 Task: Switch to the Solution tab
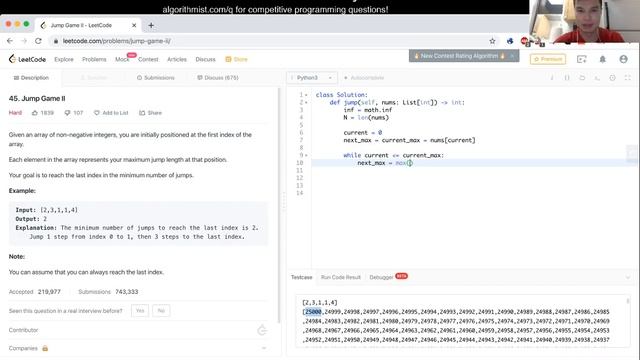tap(94, 78)
